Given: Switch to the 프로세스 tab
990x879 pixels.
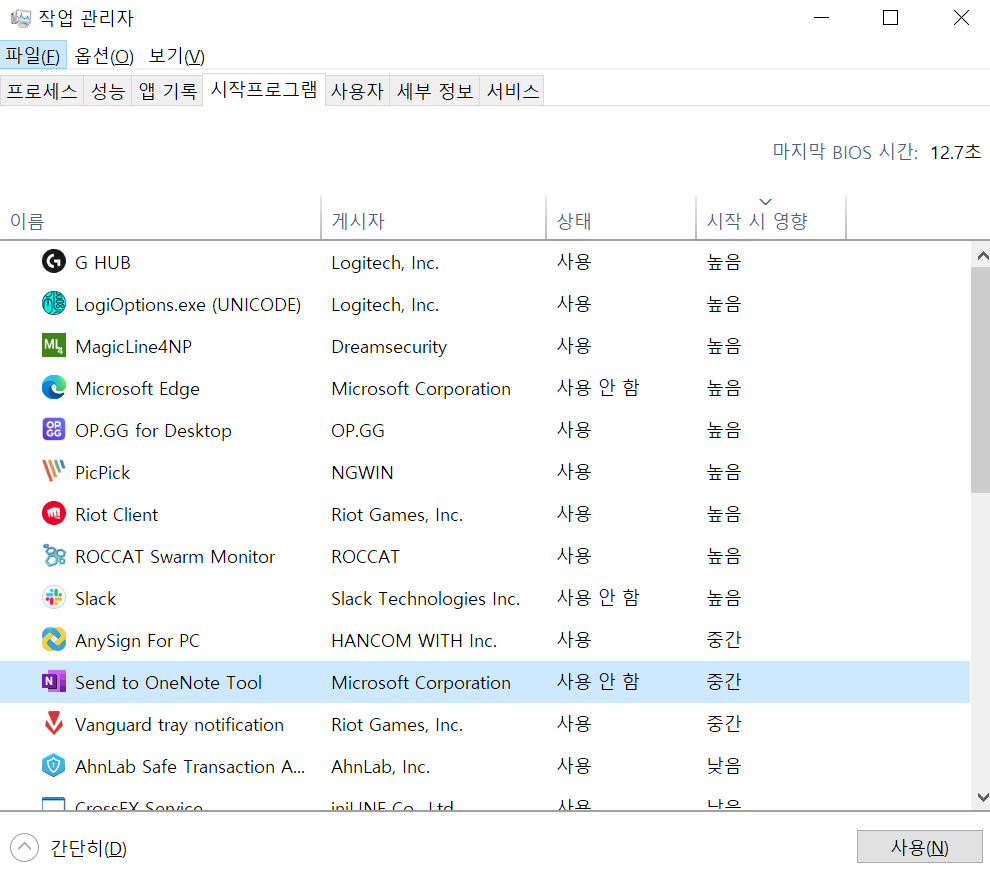Looking at the screenshot, I should tap(42, 91).
